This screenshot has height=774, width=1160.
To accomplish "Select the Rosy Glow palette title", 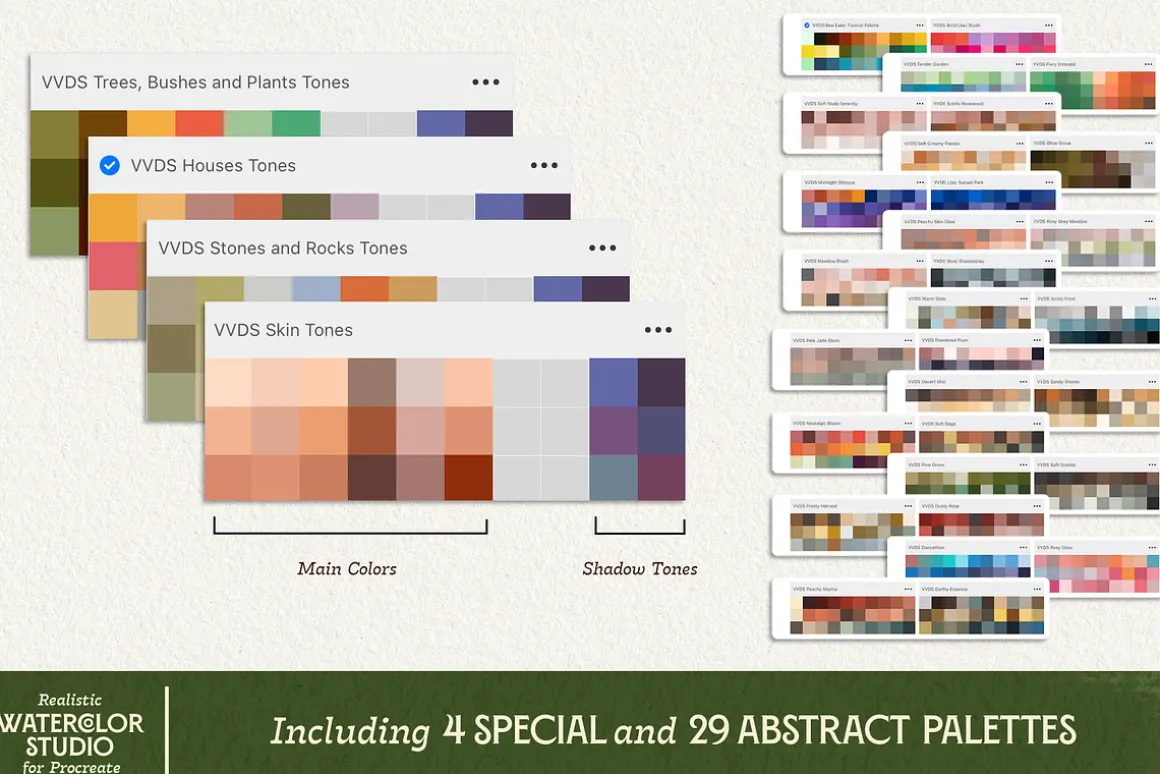I will (1055, 548).
